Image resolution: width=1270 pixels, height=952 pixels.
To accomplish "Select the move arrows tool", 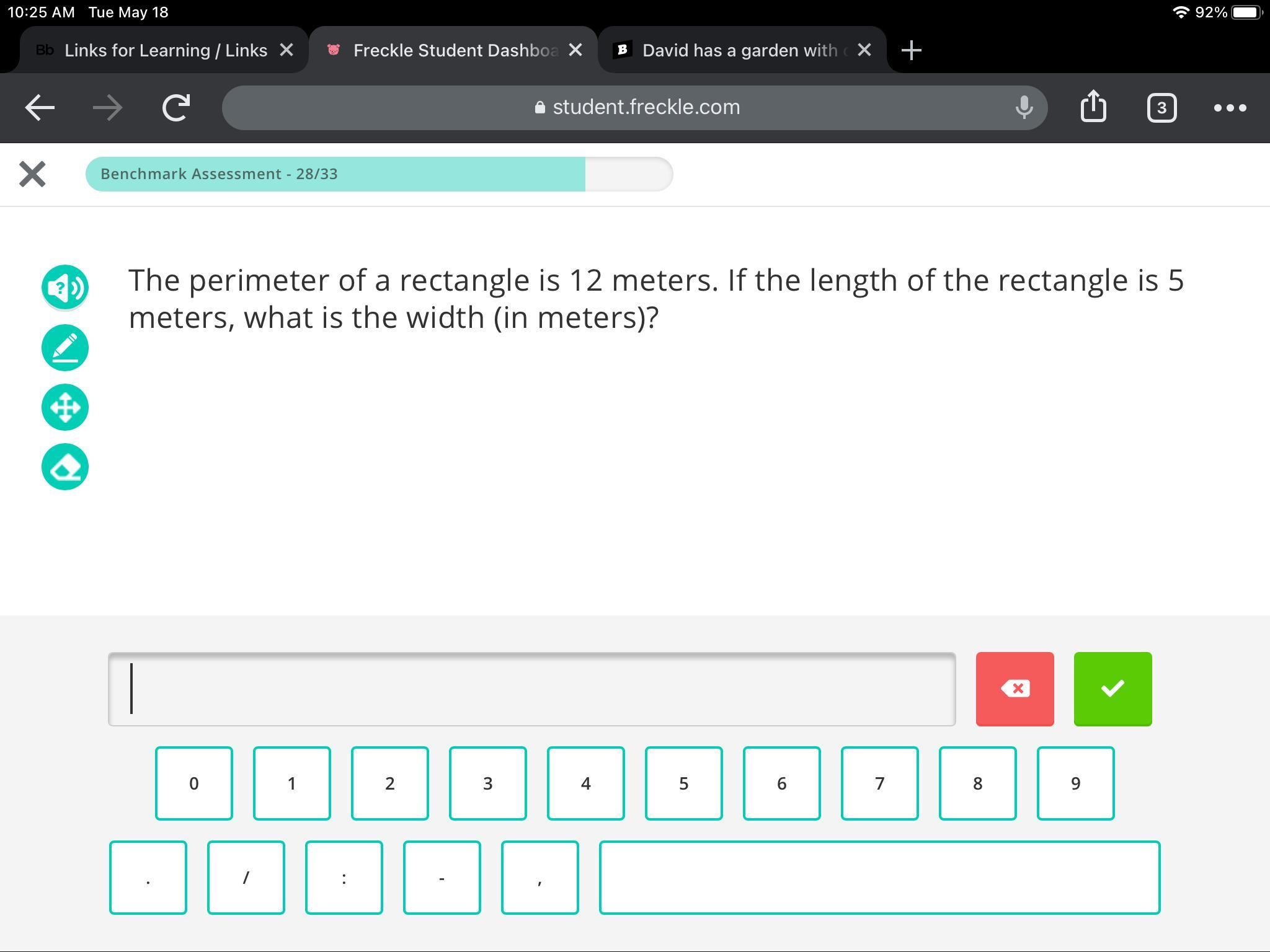I will 65,407.
